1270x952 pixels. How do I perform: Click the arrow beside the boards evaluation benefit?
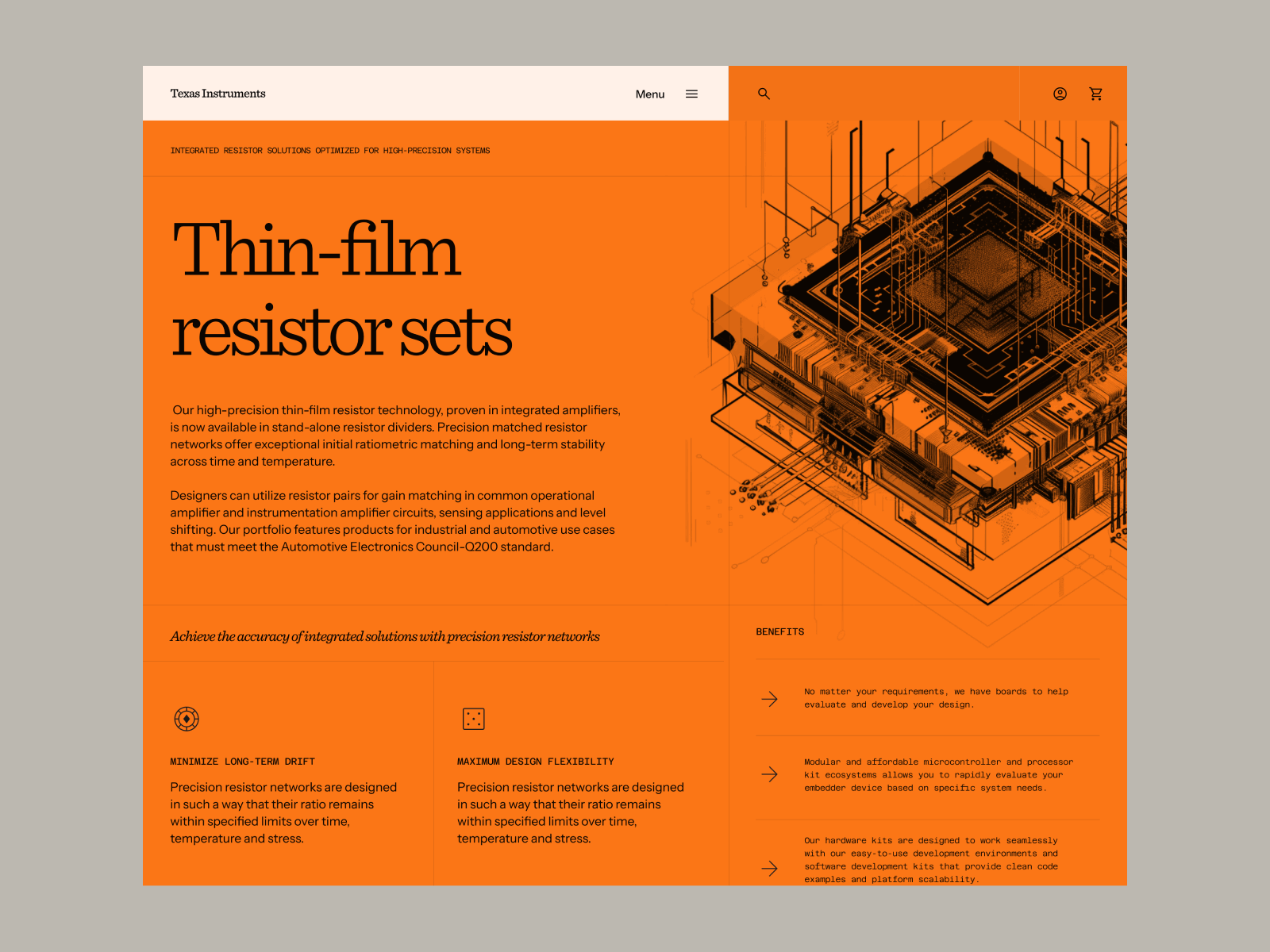769,699
